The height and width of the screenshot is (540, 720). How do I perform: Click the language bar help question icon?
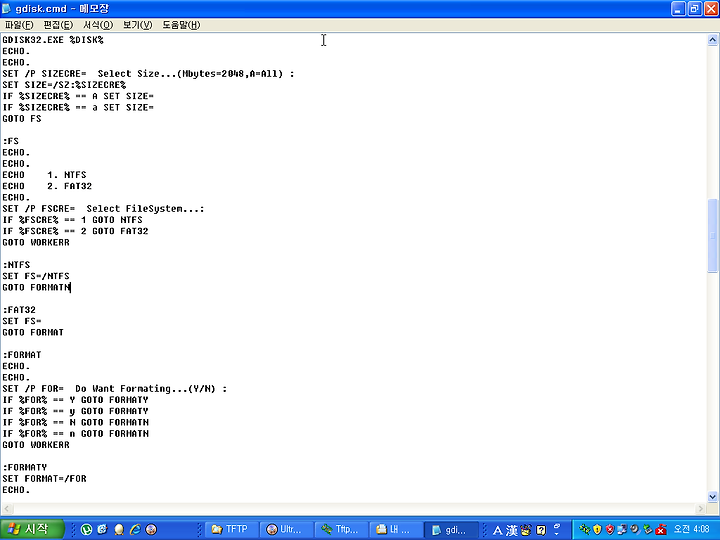(541, 530)
